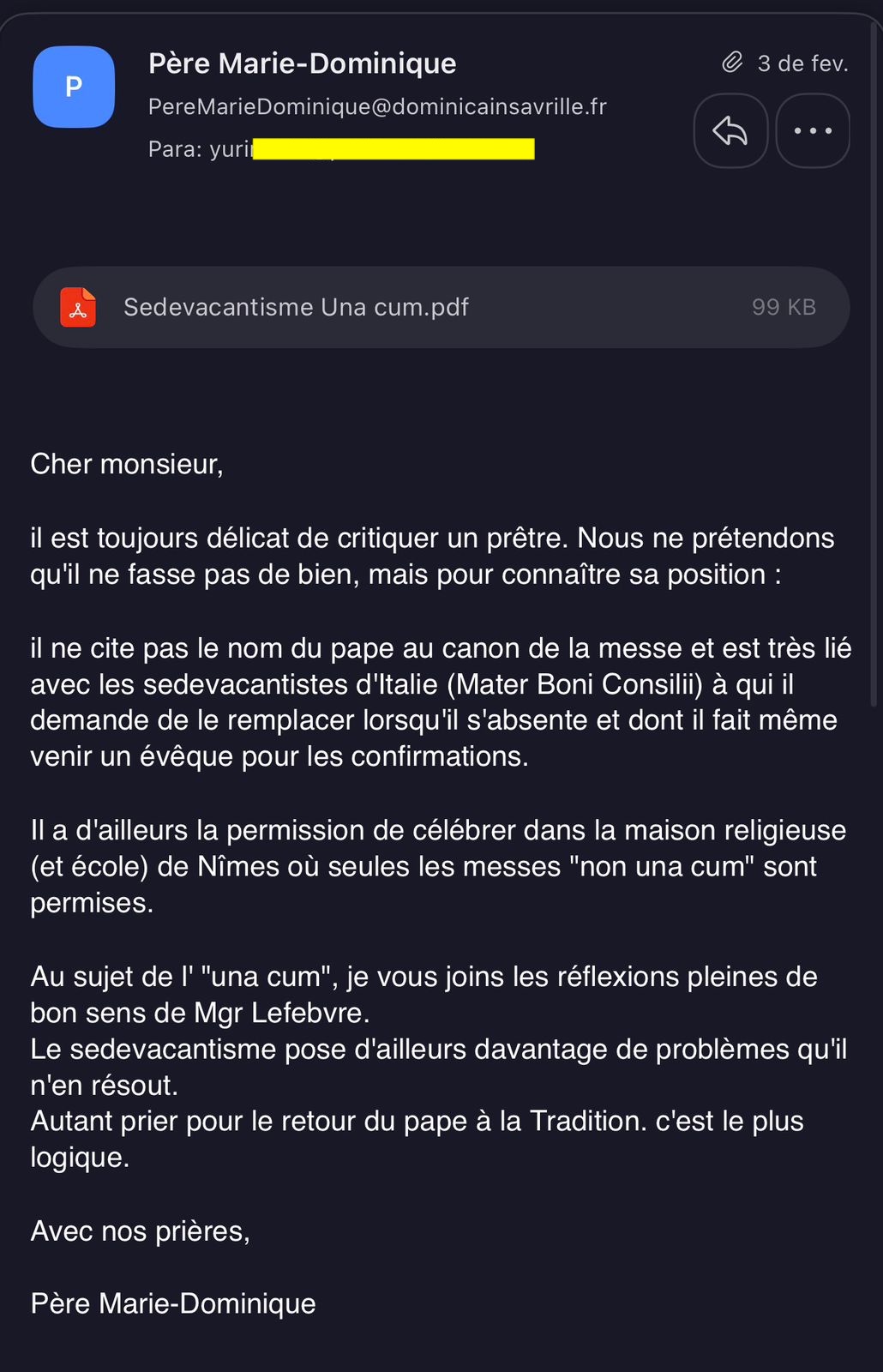
Task: Expand the "Para:" recipient details
Action: pos(176,149)
